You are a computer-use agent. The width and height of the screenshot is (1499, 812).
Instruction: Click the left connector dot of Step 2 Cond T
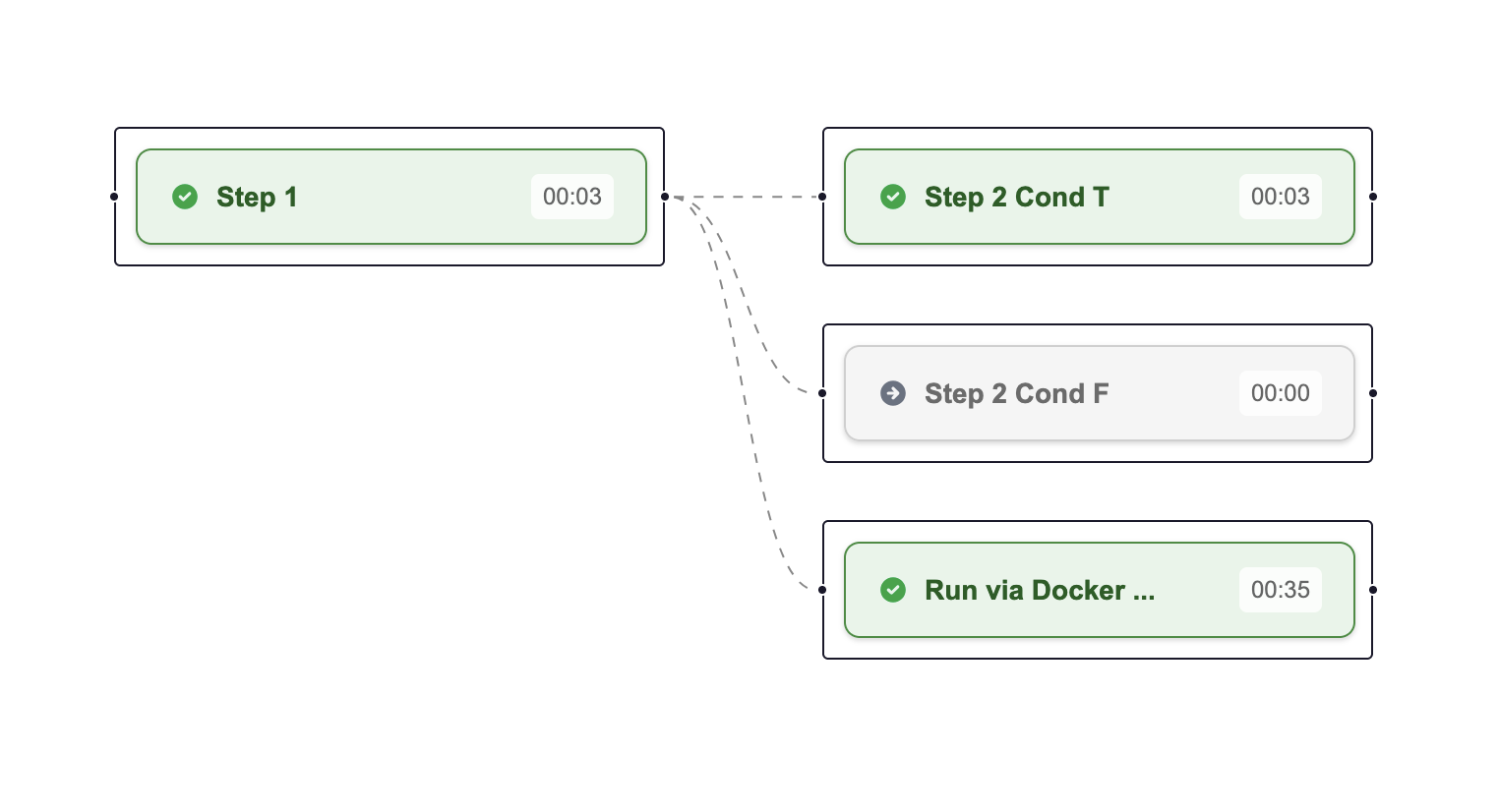point(822,197)
